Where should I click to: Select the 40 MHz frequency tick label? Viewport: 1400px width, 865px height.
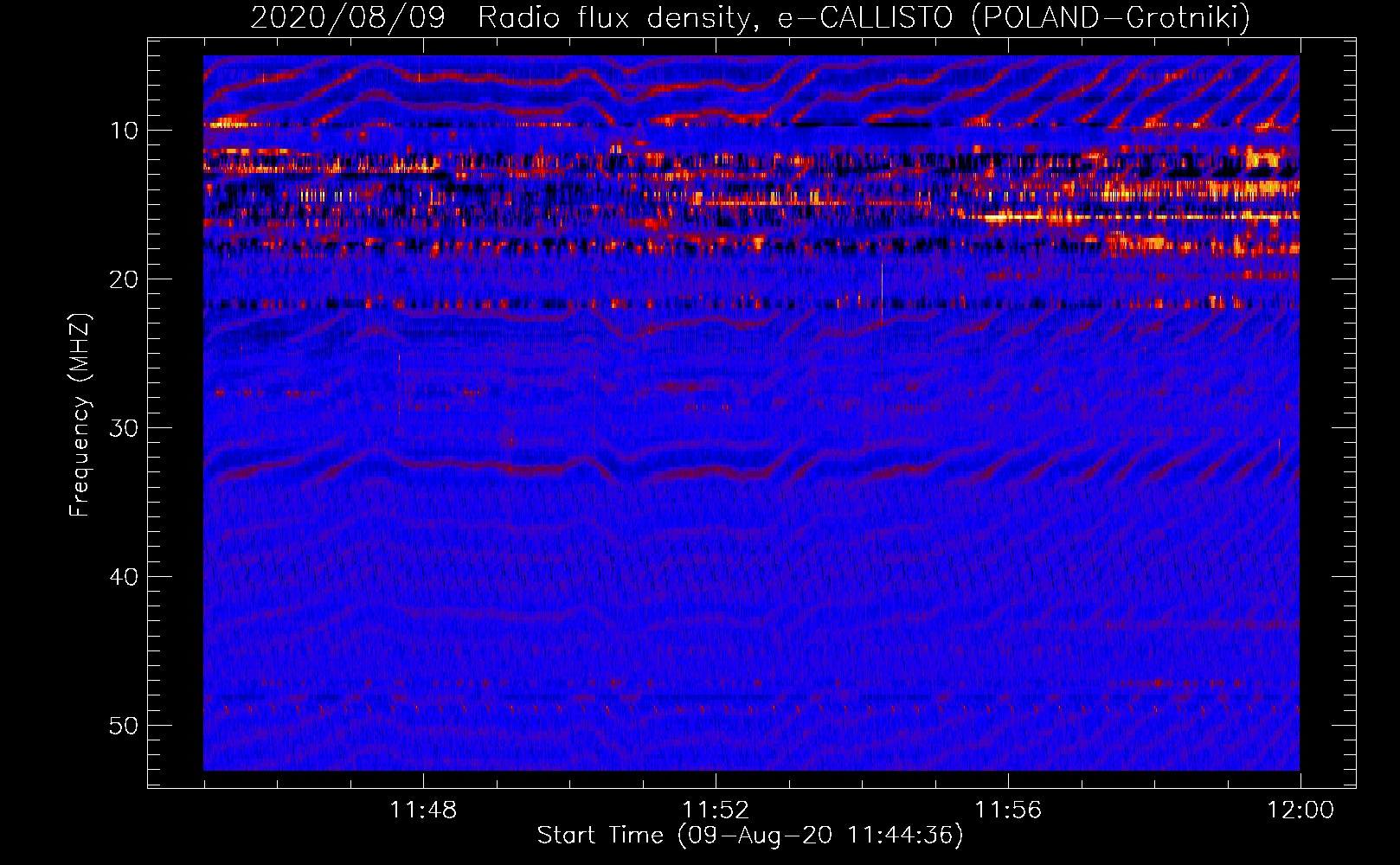tap(125, 577)
